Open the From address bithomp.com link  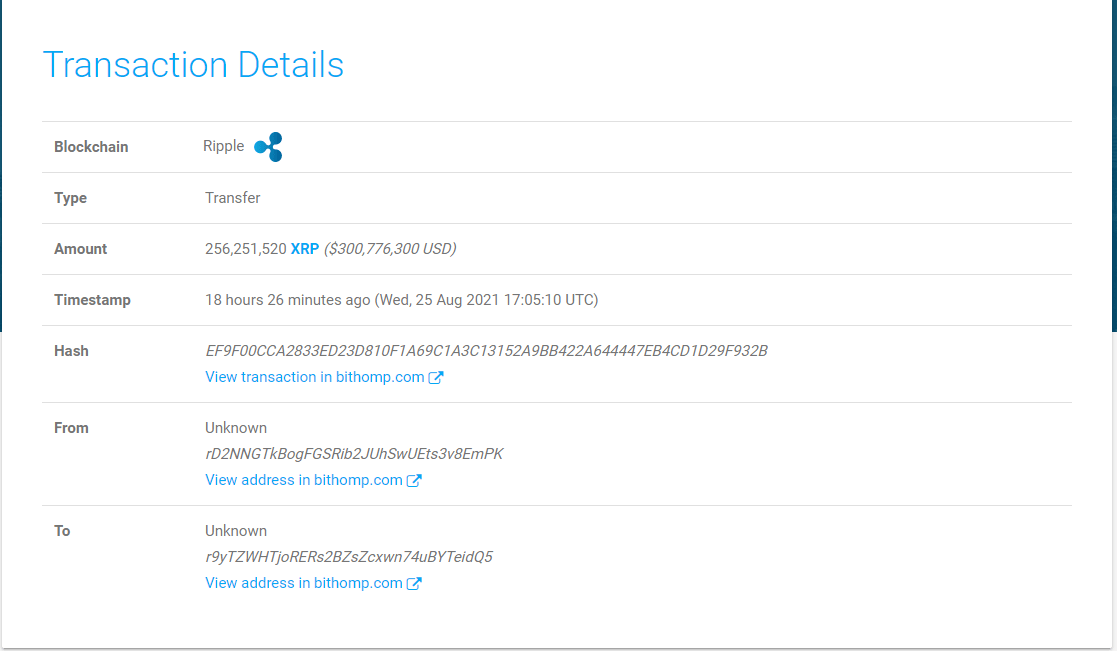303,480
